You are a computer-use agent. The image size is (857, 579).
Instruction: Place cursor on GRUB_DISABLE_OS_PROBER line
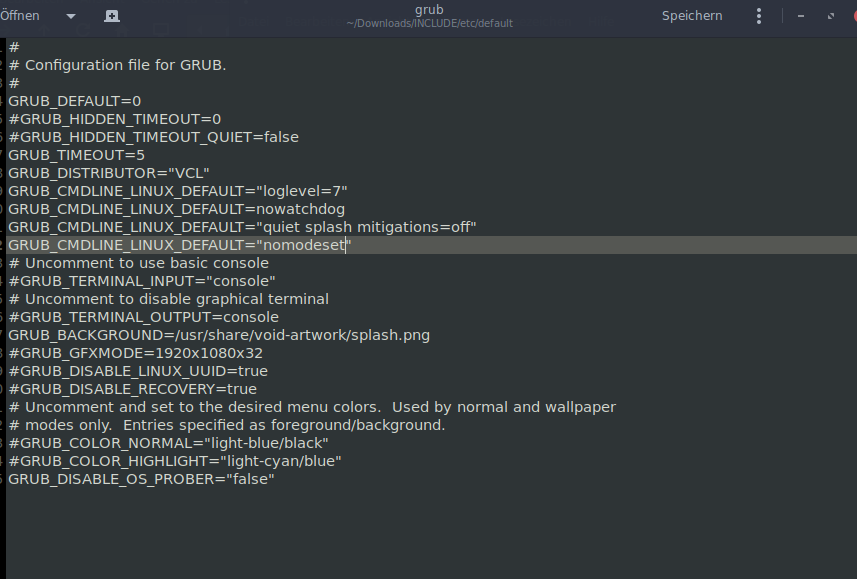[141, 479]
